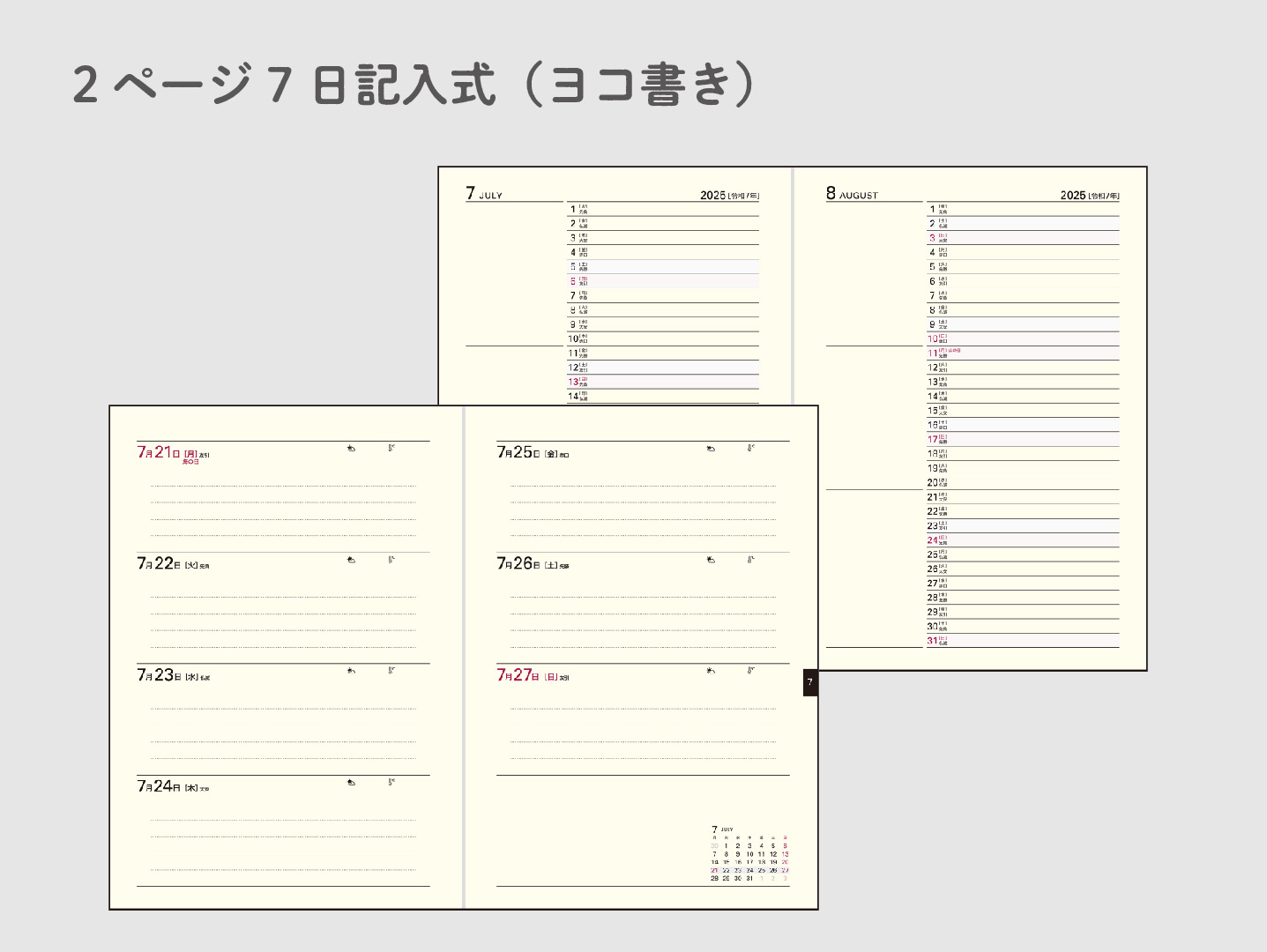Screen dimensions: 1267x952
Task: Select the 7月21日 date heading
Action: (174, 453)
